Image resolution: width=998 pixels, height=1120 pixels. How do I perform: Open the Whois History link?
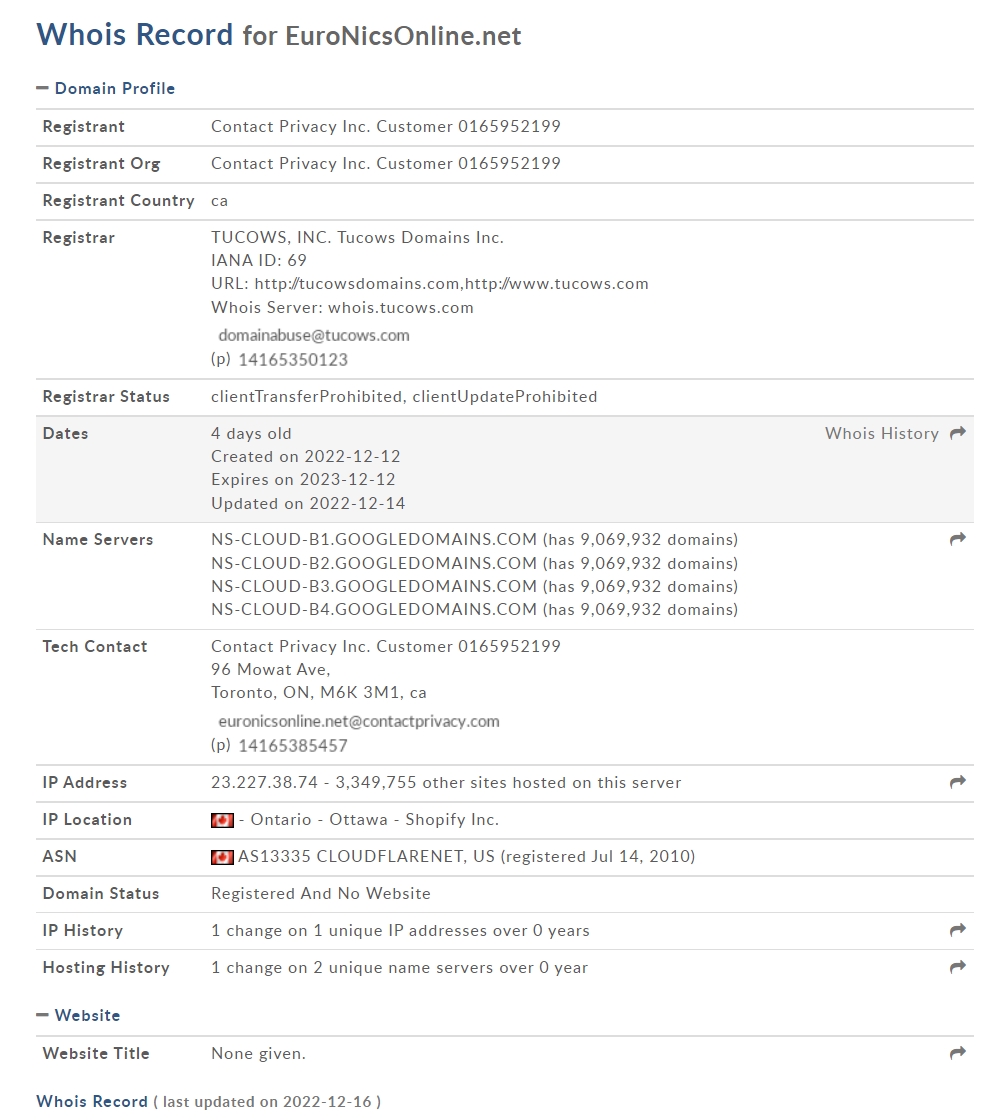882,434
